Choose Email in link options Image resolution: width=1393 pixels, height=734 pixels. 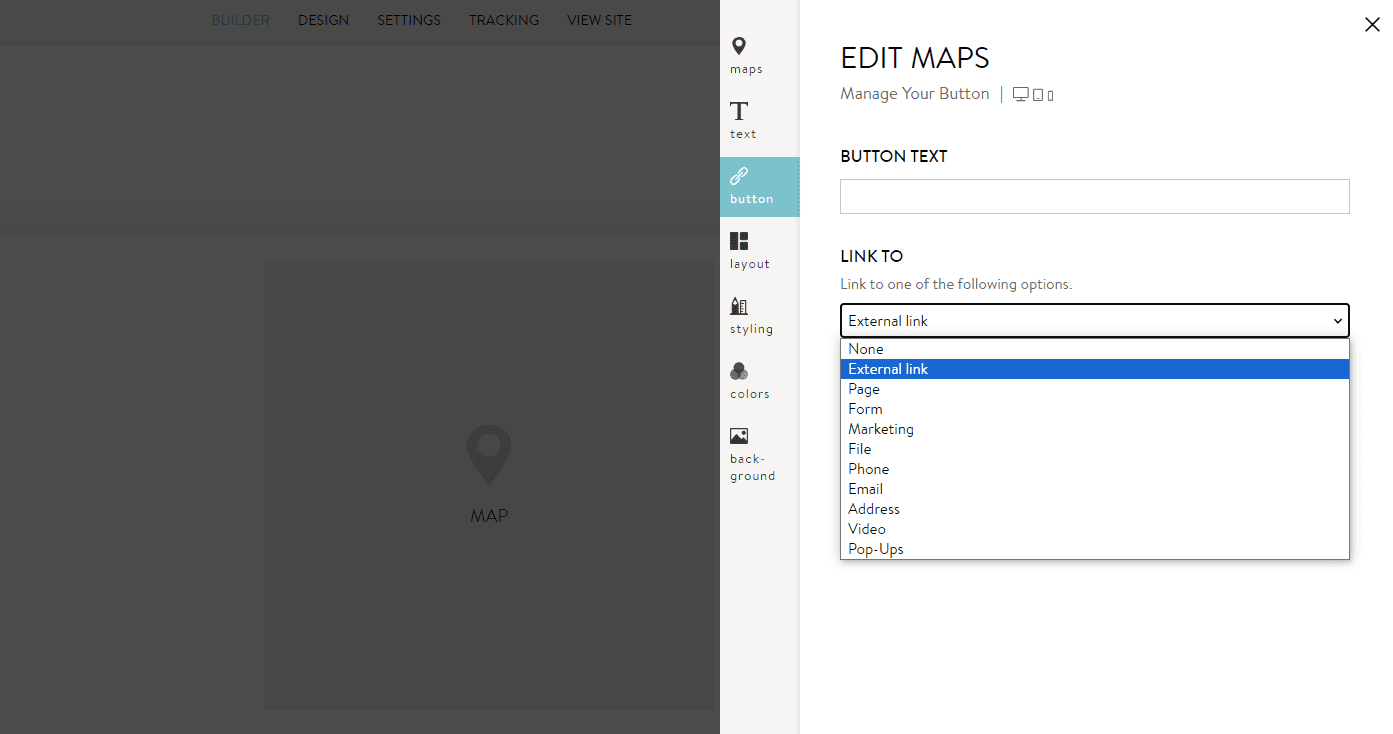point(1095,489)
